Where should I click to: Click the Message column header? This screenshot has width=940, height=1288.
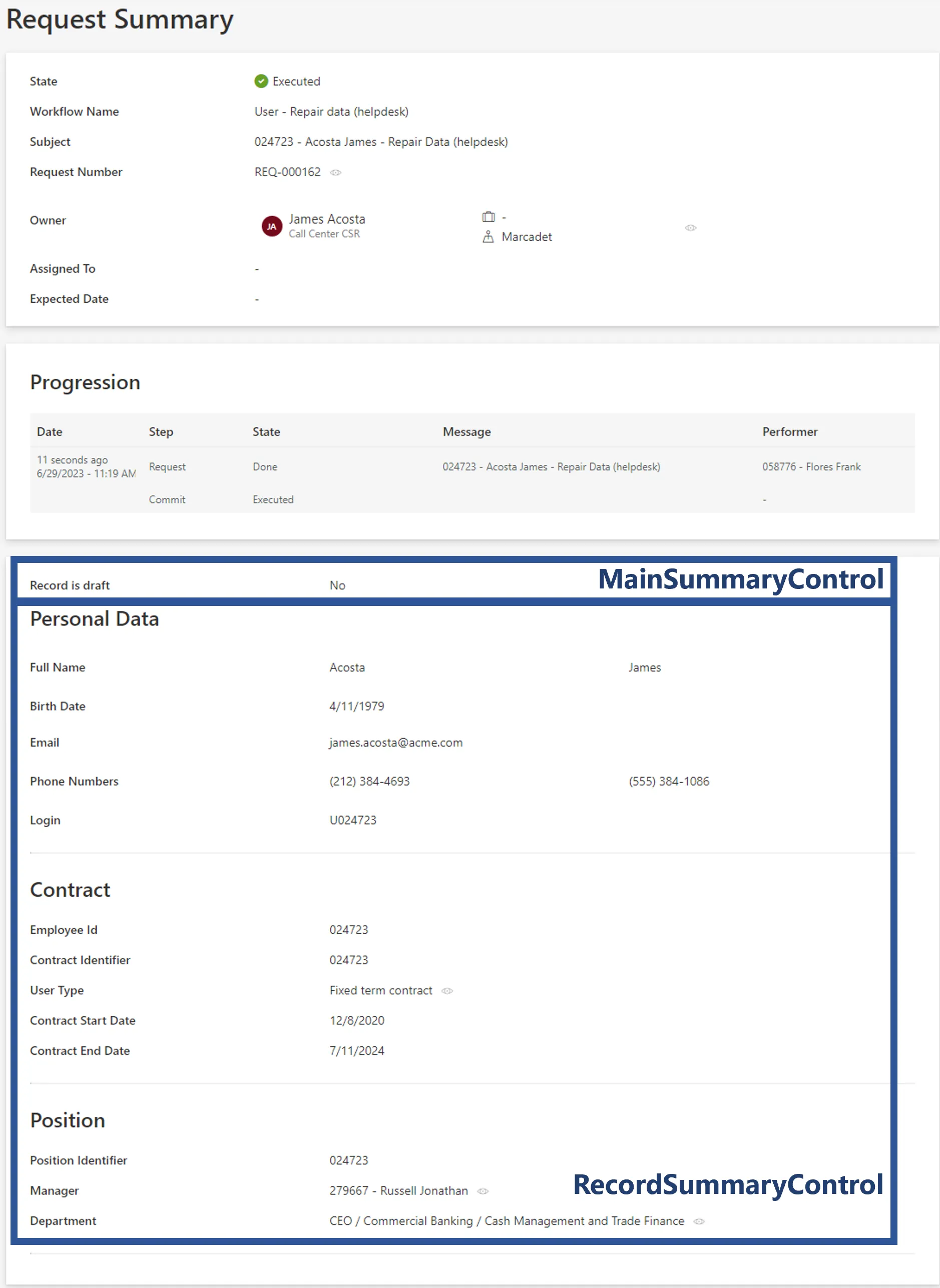[466, 432]
